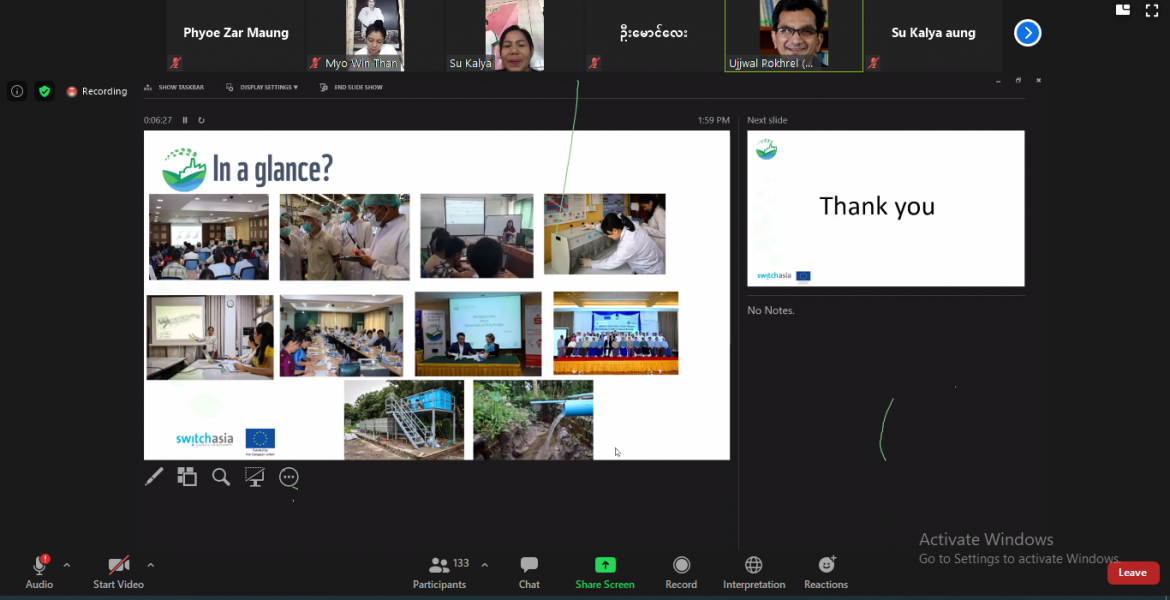Leave the meeting
This screenshot has height=600, width=1170.
(x=1133, y=572)
